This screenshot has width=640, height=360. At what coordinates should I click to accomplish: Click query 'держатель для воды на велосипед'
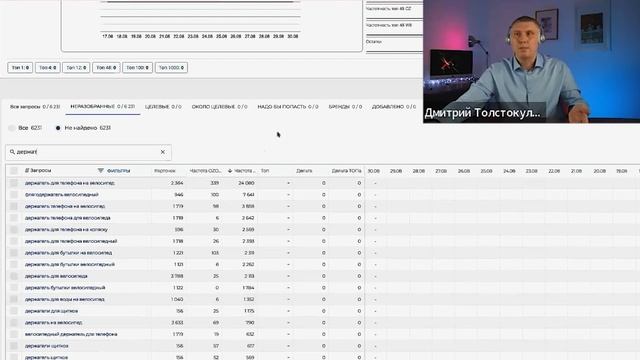coord(64,299)
